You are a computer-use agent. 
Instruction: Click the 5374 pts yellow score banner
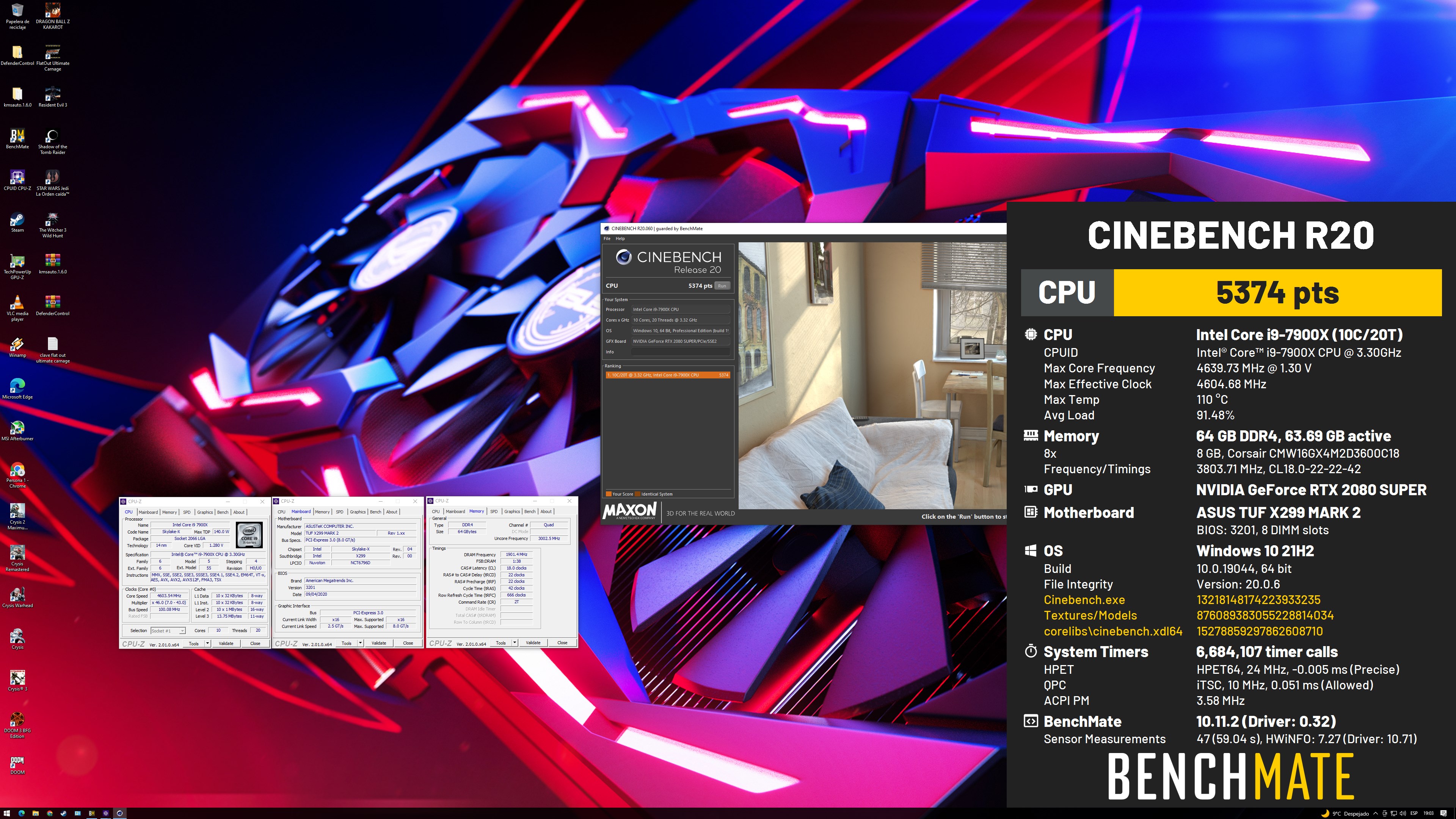pyautogui.click(x=1277, y=292)
